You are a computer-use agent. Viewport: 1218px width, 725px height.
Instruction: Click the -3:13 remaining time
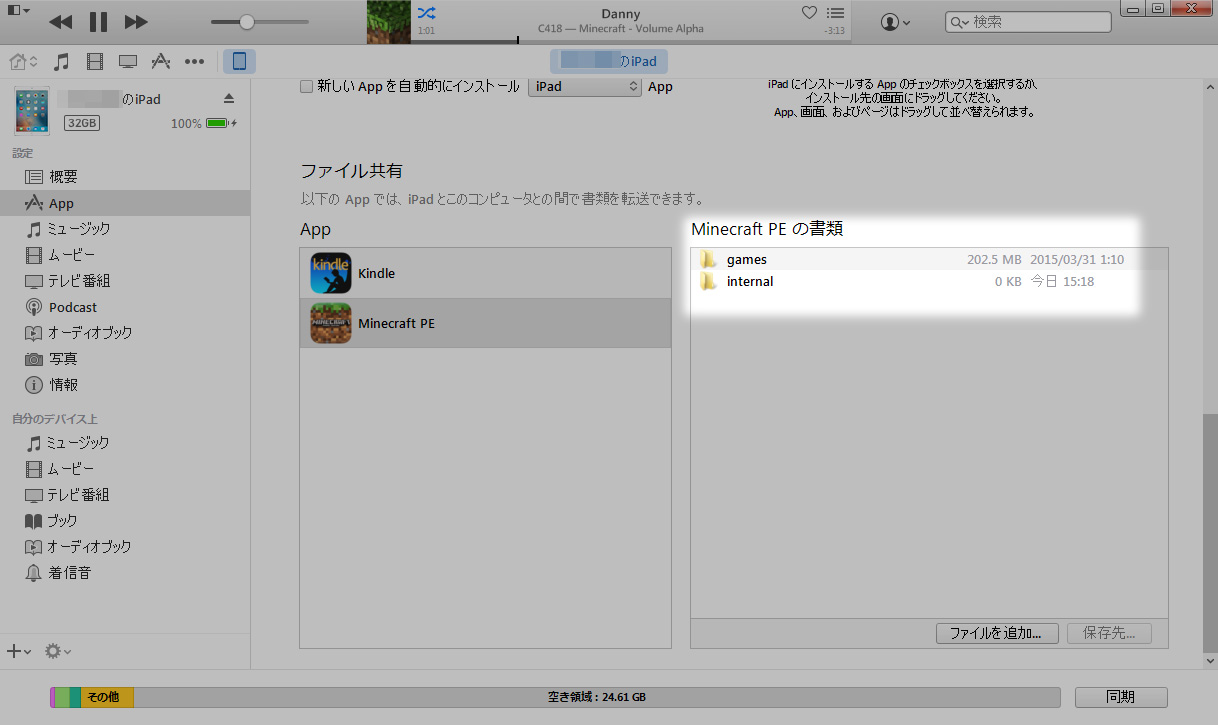pos(833,31)
